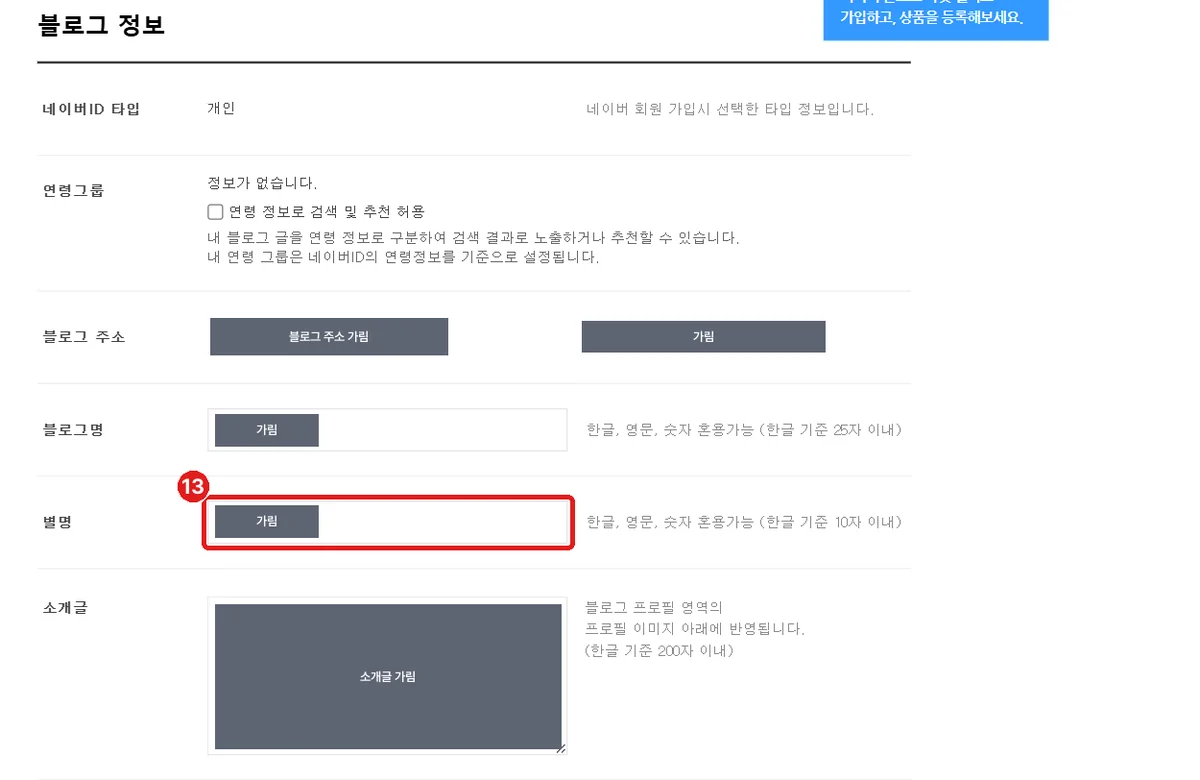Select the 내 연령 그룹은 네이버ID의 description line
The width and height of the screenshot is (1200, 780).
403,257
